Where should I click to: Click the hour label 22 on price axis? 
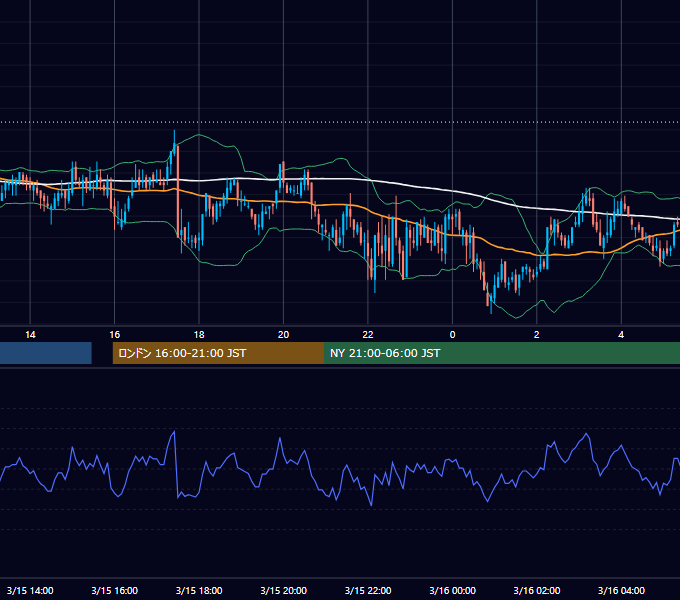click(368, 335)
